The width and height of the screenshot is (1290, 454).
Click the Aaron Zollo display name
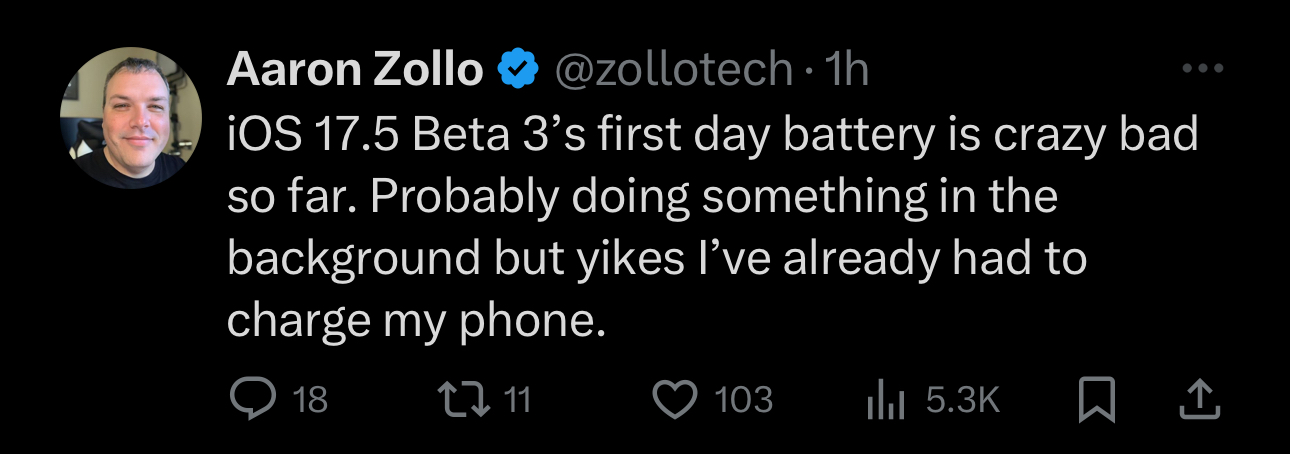355,70
